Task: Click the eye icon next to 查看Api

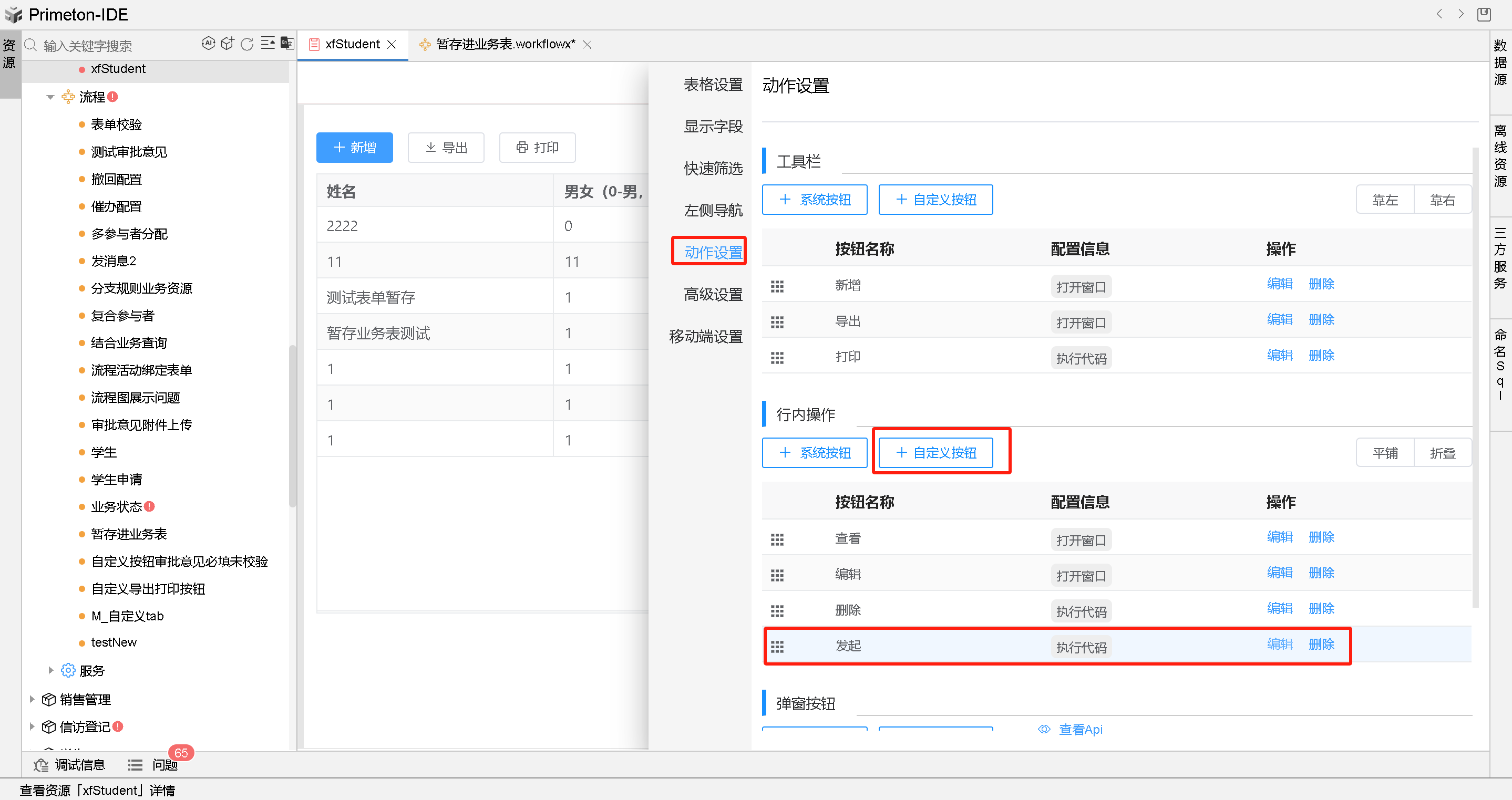Action: pyautogui.click(x=1044, y=729)
